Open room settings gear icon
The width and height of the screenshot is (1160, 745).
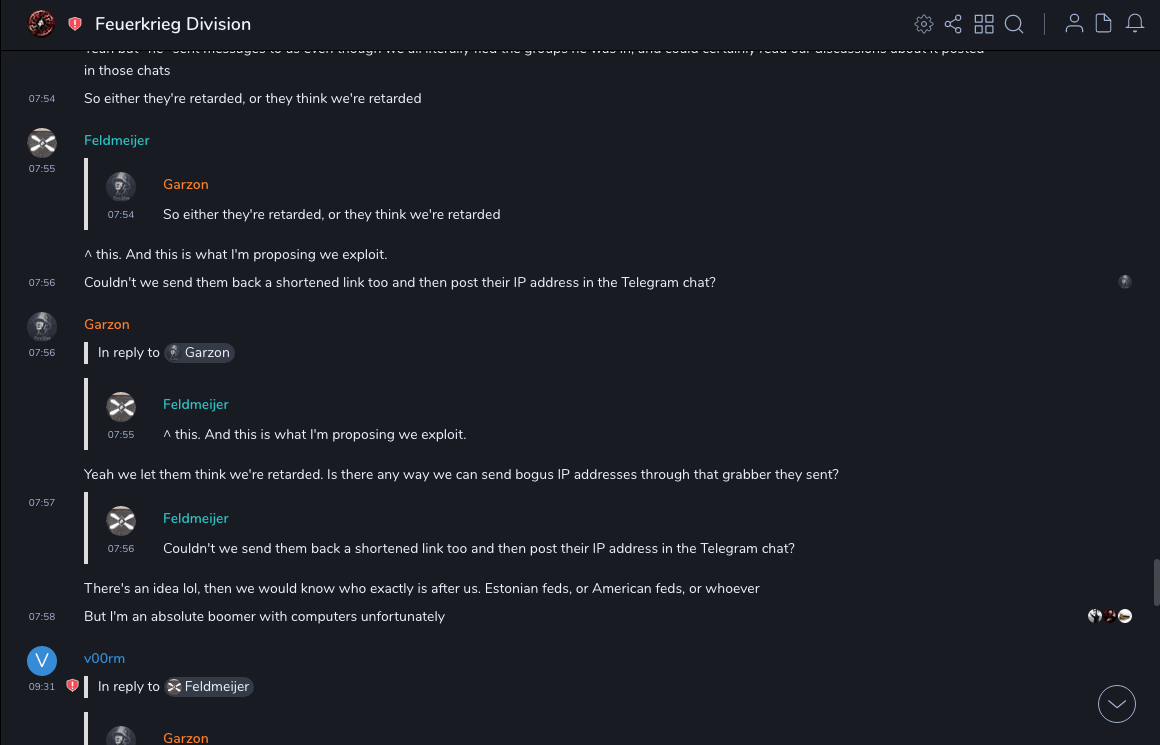coord(924,24)
